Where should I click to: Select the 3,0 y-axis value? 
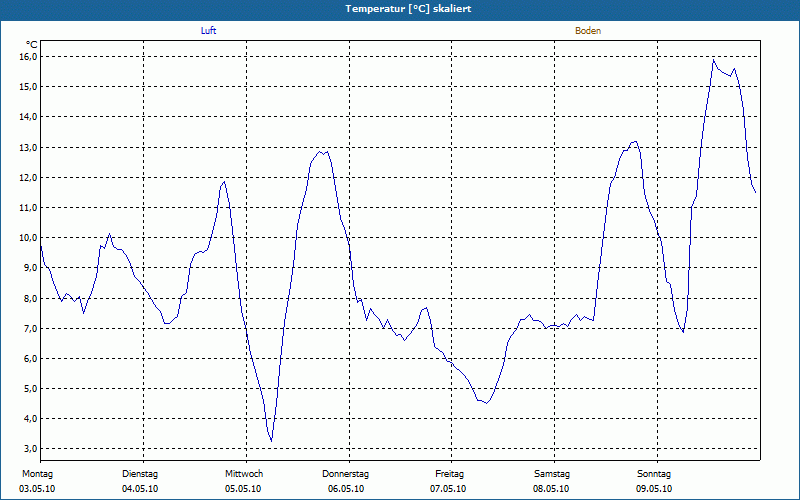tap(31, 449)
